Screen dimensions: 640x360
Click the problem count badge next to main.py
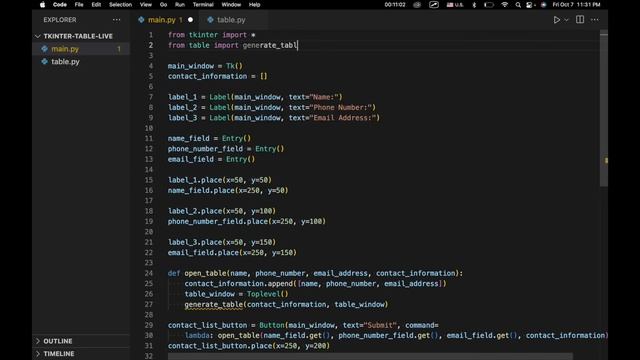click(x=119, y=49)
